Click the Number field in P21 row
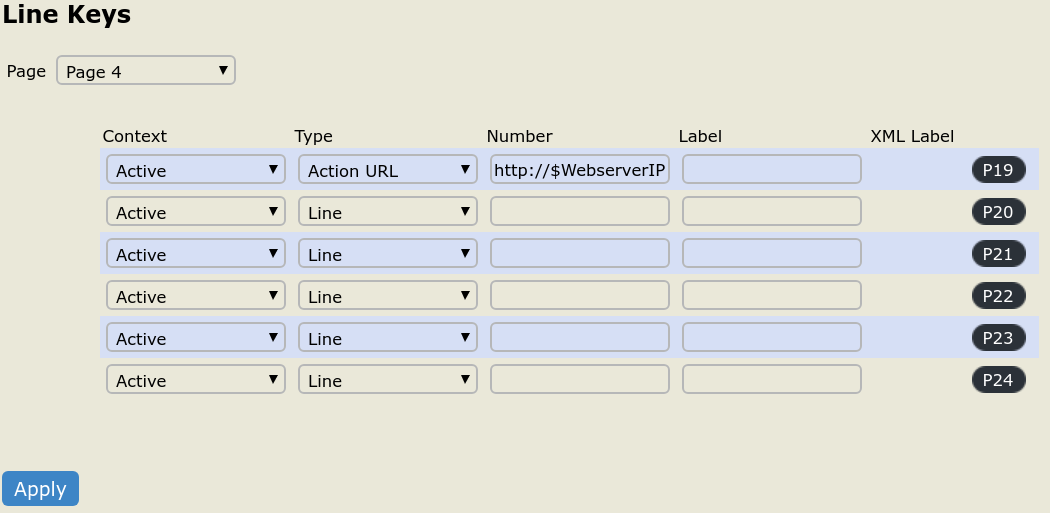1050x513 pixels. tap(579, 254)
